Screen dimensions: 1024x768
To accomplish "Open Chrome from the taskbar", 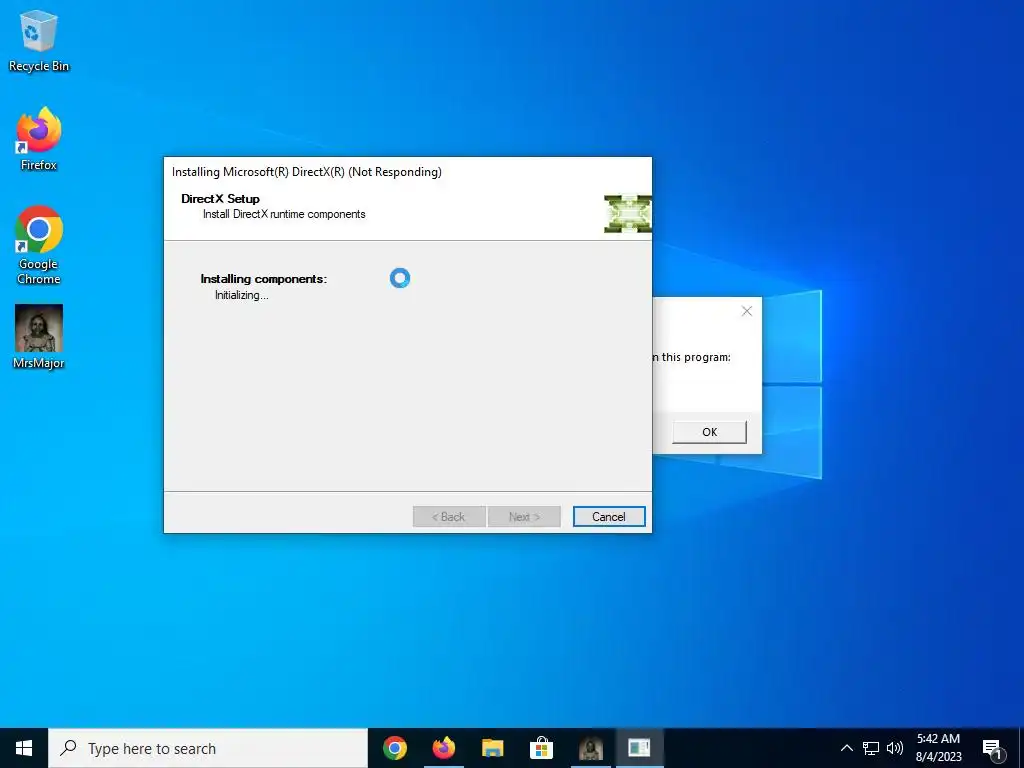I will coord(395,748).
